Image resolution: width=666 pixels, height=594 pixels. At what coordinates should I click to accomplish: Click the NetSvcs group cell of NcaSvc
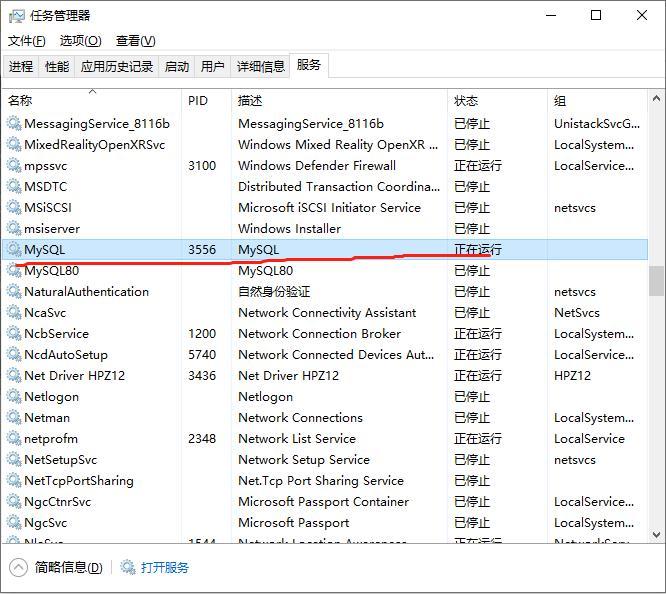coord(577,313)
